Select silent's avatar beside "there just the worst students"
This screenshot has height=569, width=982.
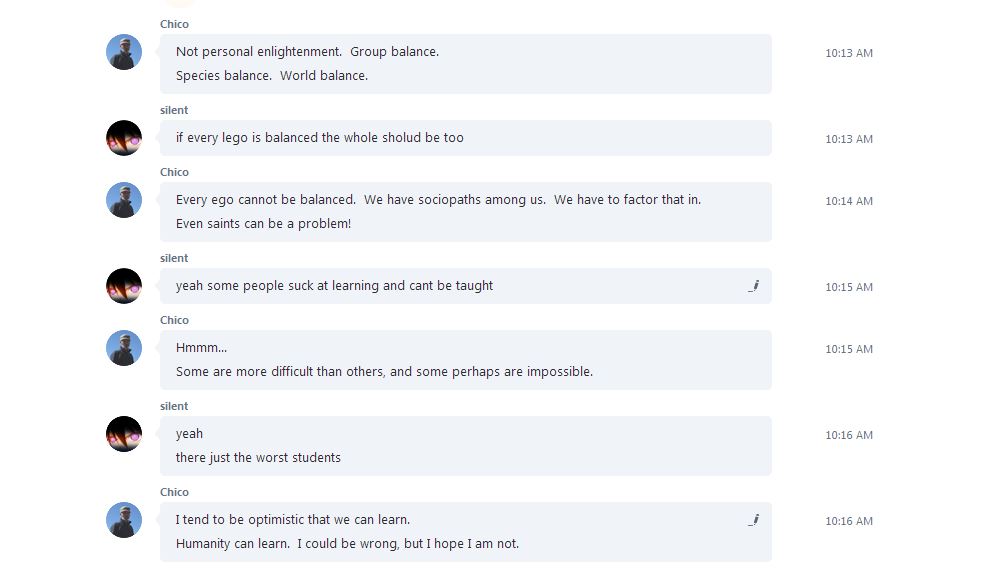(124, 434)
